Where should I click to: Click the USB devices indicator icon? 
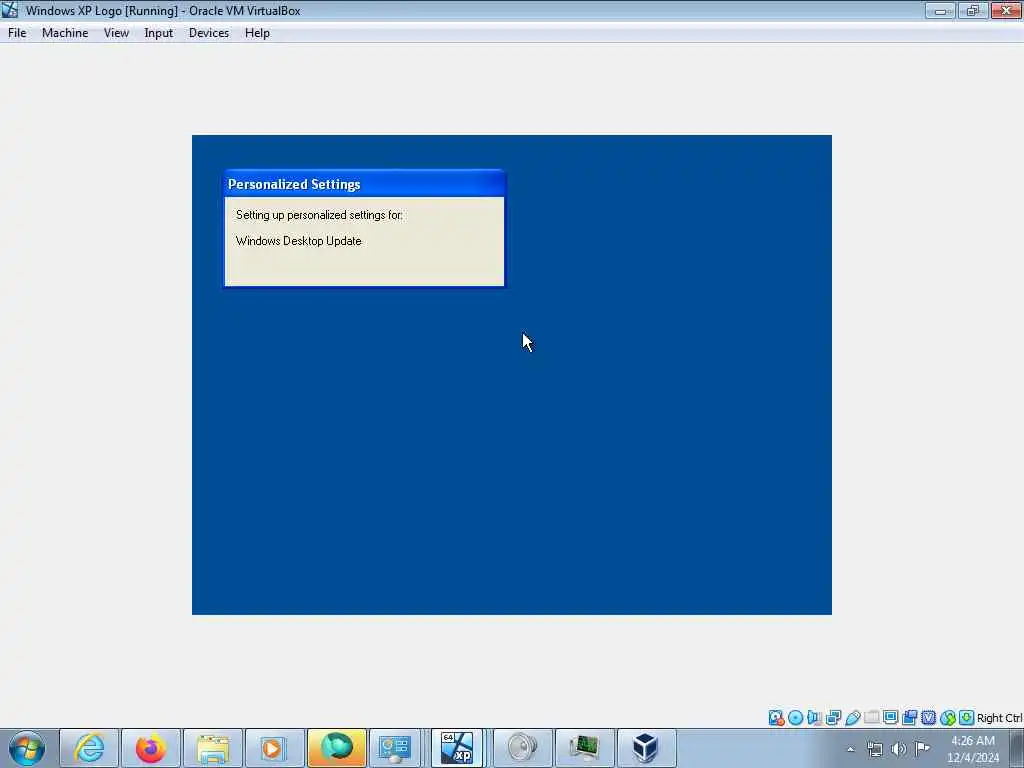[x=852, y=718]
